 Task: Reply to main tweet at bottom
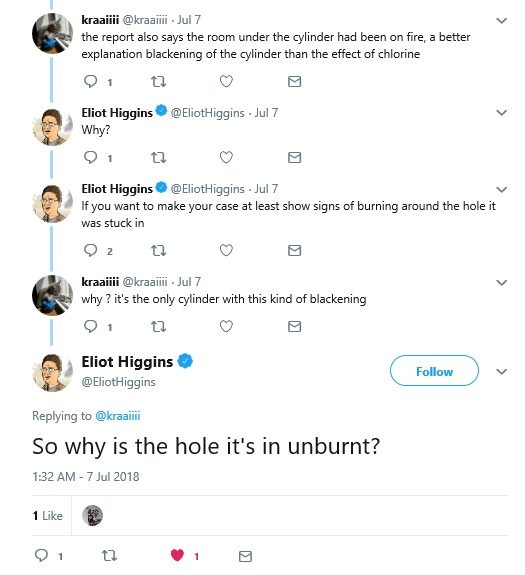pos(41,556)
